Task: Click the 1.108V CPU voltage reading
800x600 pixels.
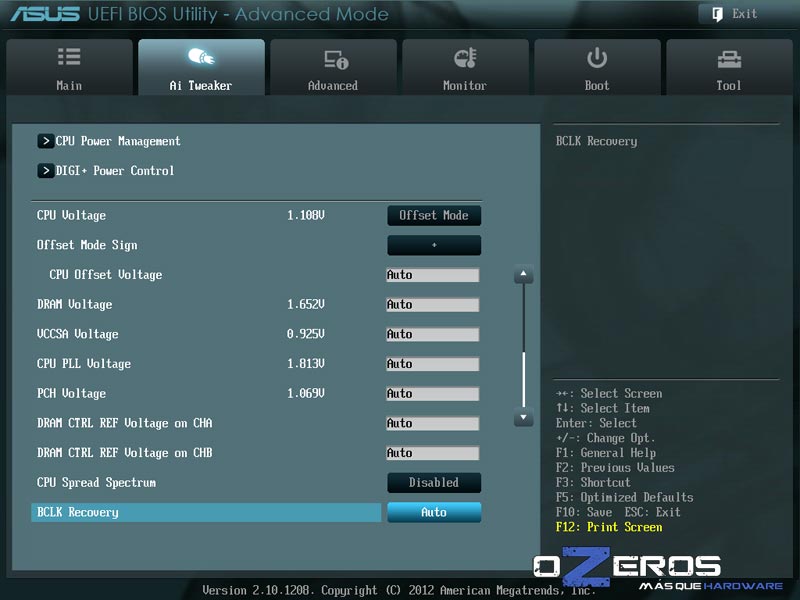Action: (306, 215)
